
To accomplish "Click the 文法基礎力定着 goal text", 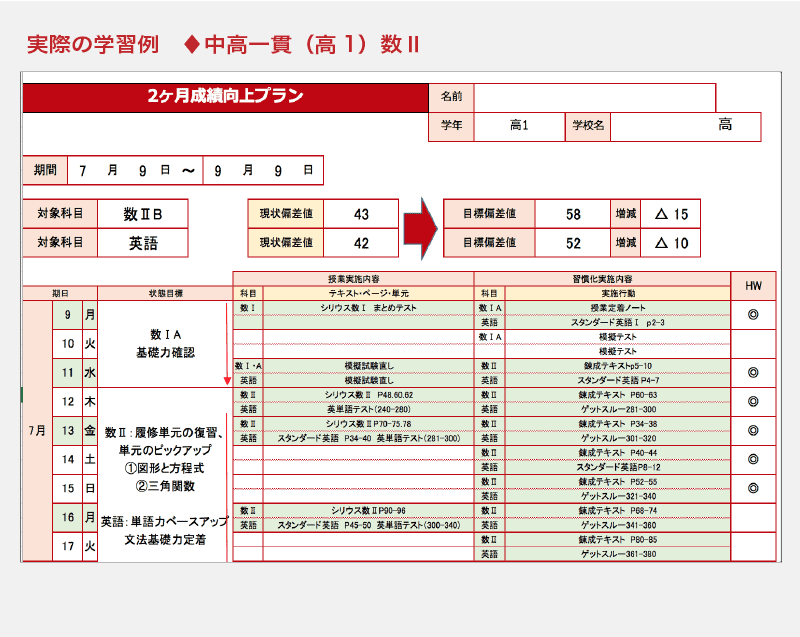I will [165, 540].
